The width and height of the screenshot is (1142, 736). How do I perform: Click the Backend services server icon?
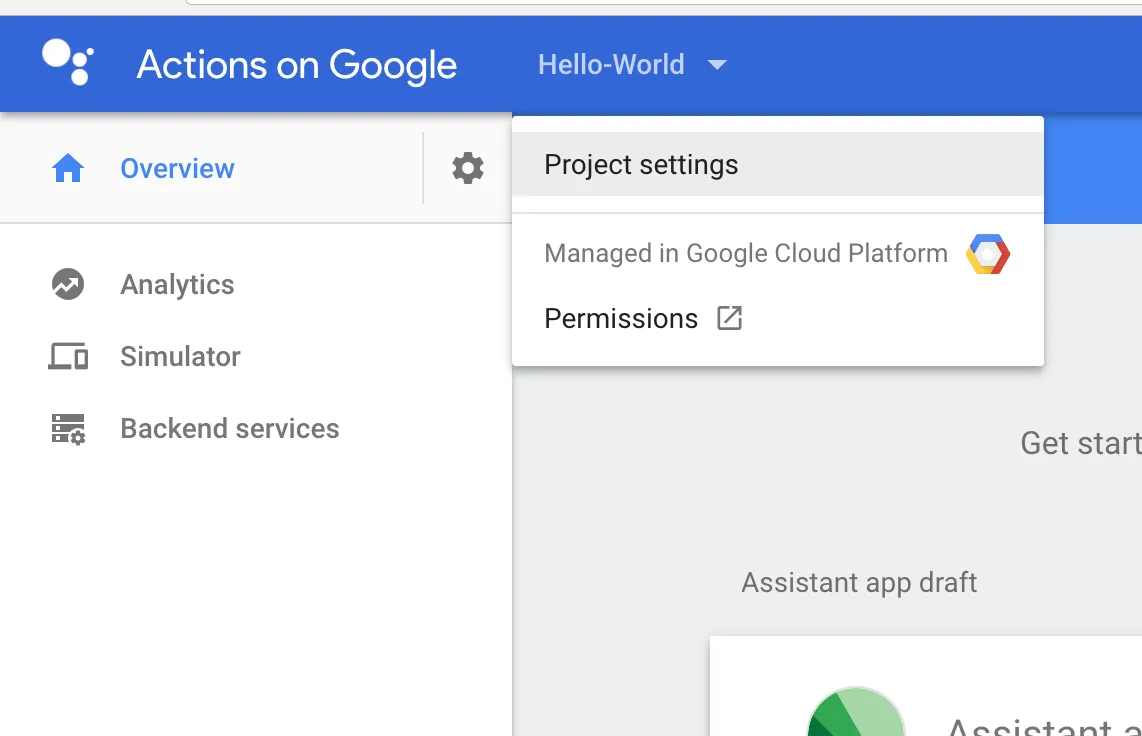pos(68,429)
